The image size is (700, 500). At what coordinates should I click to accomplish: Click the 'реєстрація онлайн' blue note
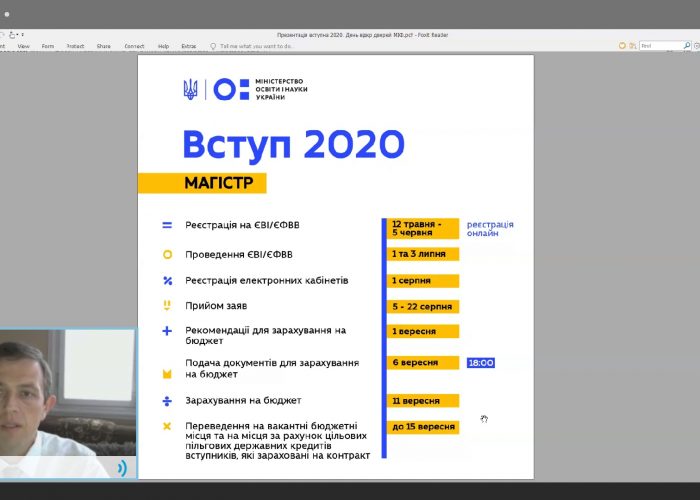[490, 229]
